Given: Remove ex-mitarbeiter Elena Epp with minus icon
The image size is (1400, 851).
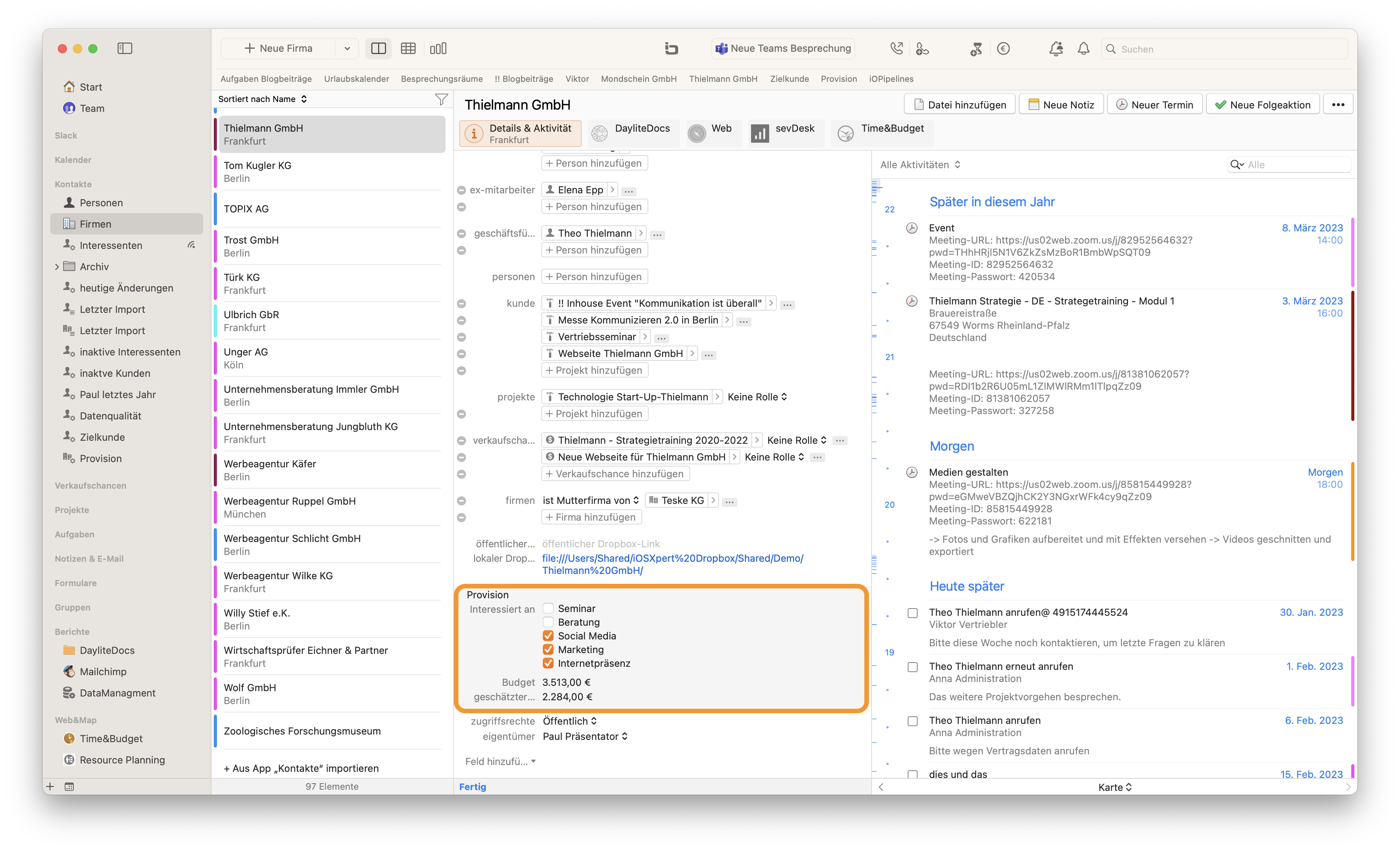Looking at the screenshot, I should [x=461, y=190].
